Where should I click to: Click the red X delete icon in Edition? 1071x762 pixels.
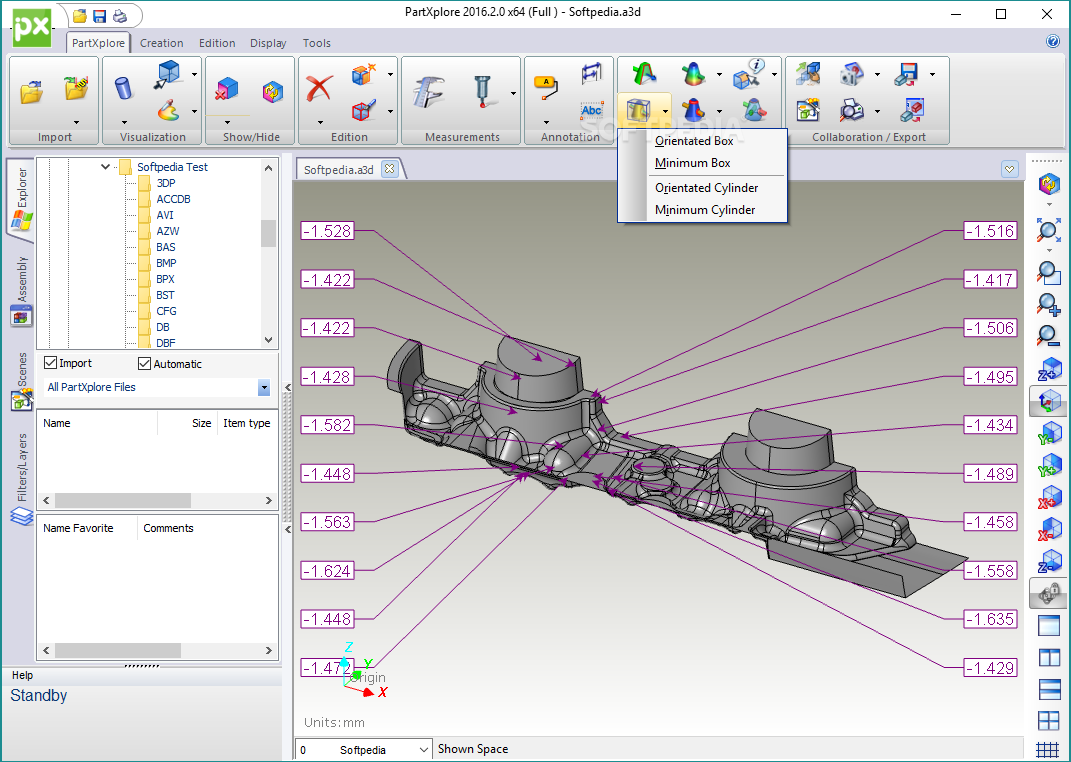319,89
